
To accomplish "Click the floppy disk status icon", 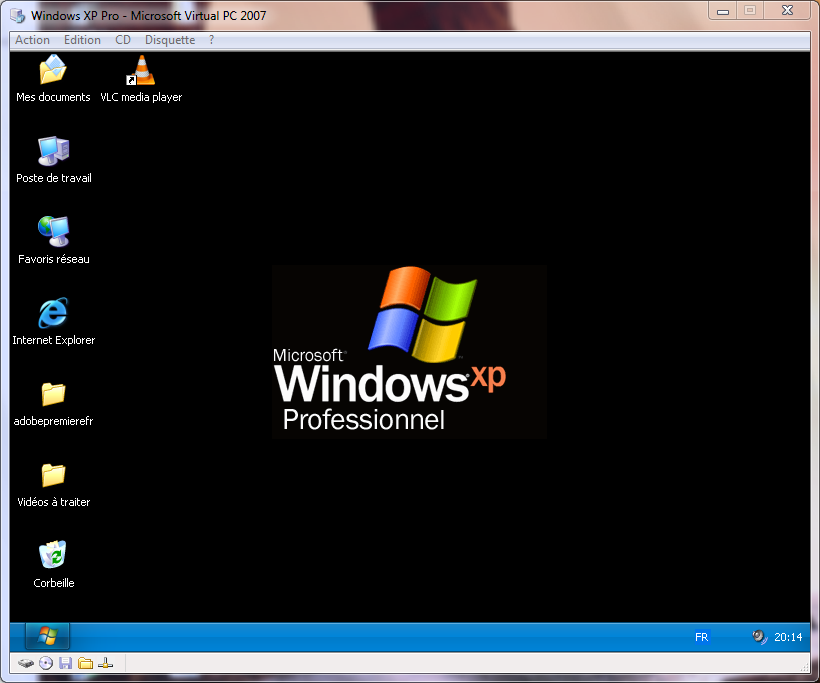I will (65, 664).
